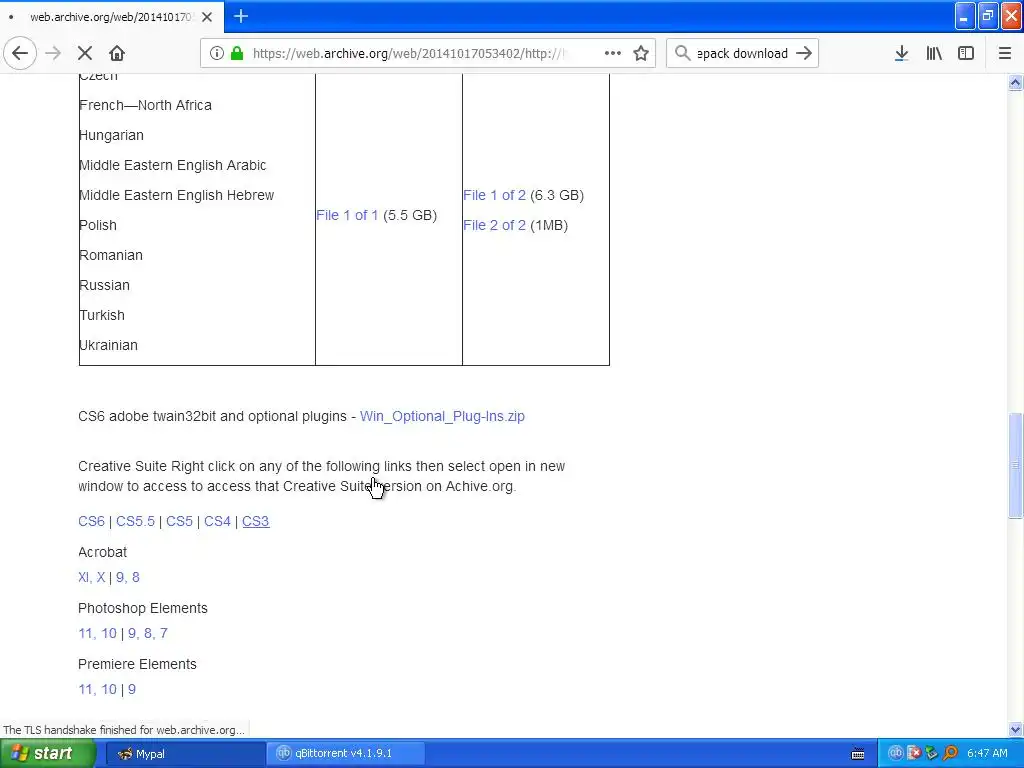Open the CS6 link
Viewport: 1024px width, 768px height.
click(x=91, y=521)
